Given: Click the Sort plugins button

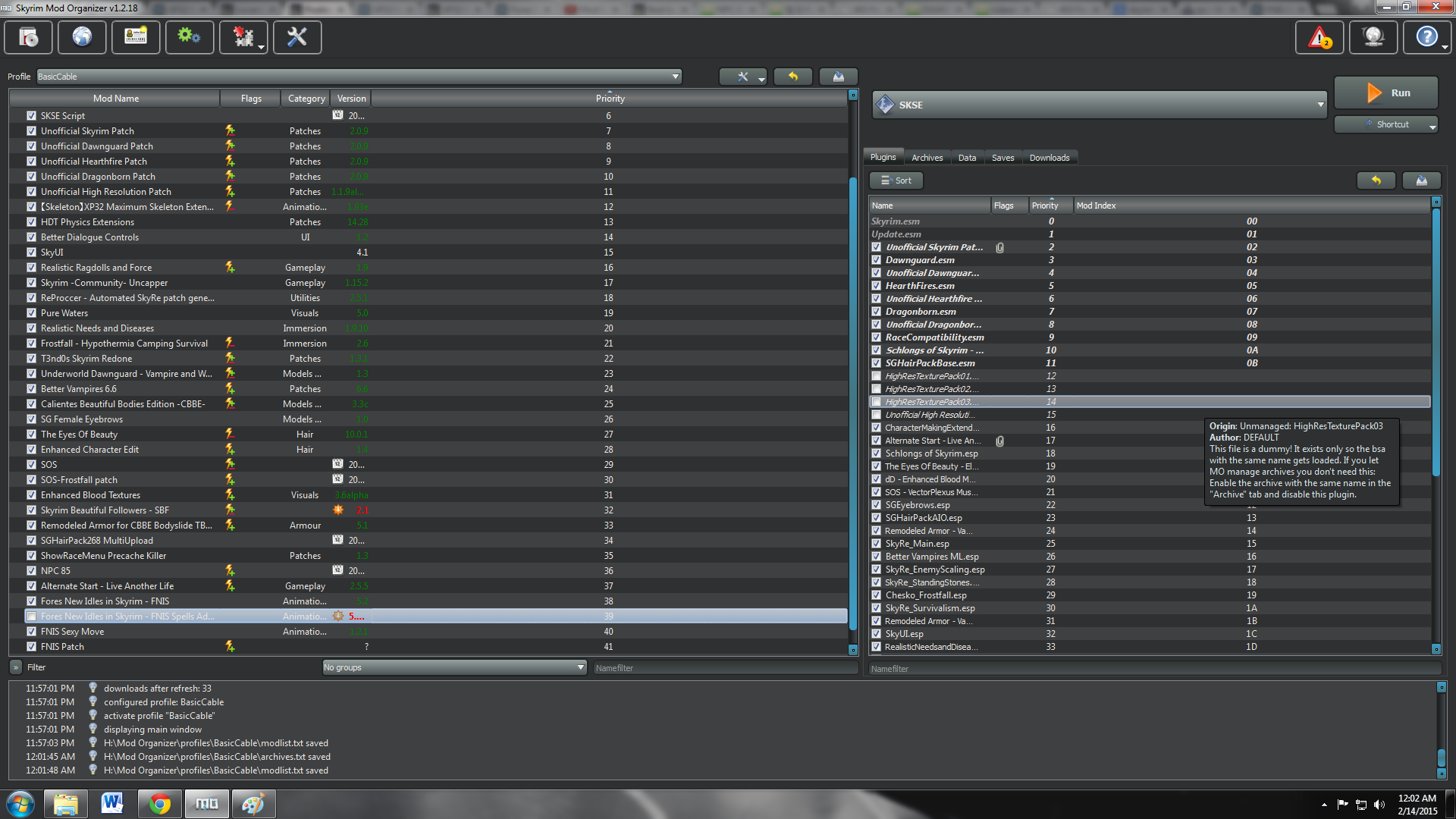Looking at the screenshot, I should (x=896, y=180).
